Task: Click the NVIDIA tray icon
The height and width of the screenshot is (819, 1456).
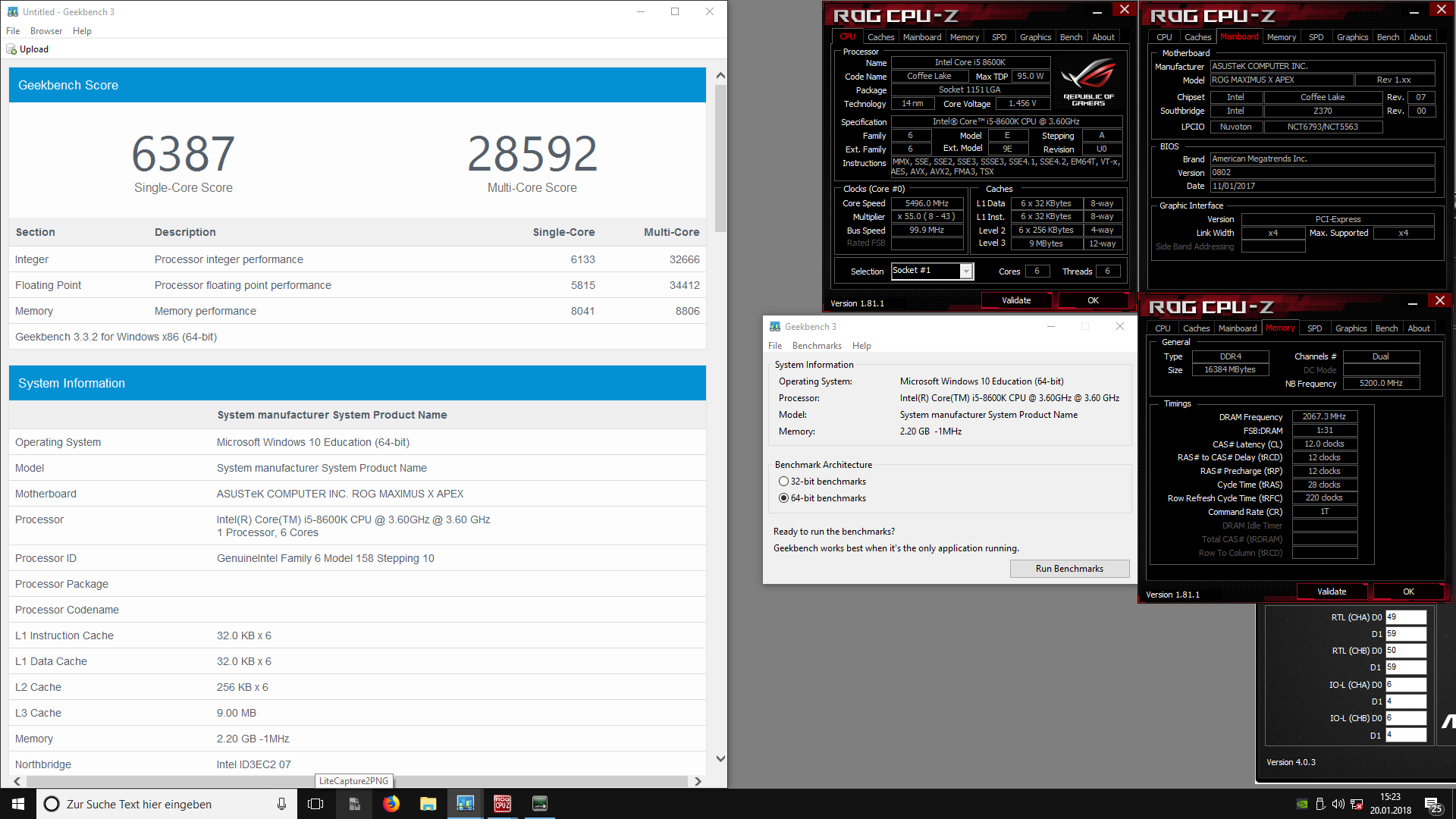Action: (x=1302, y=804)
